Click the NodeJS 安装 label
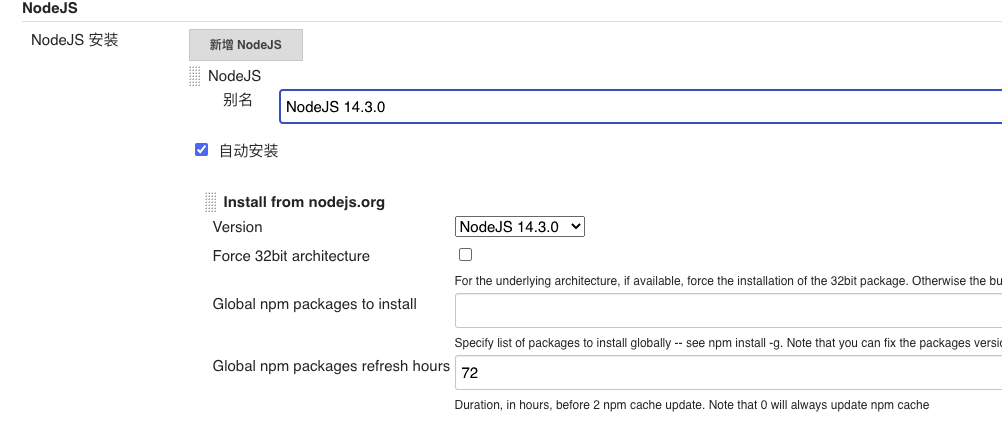The width and height of the screenshot is (1002, 421). 75,41
